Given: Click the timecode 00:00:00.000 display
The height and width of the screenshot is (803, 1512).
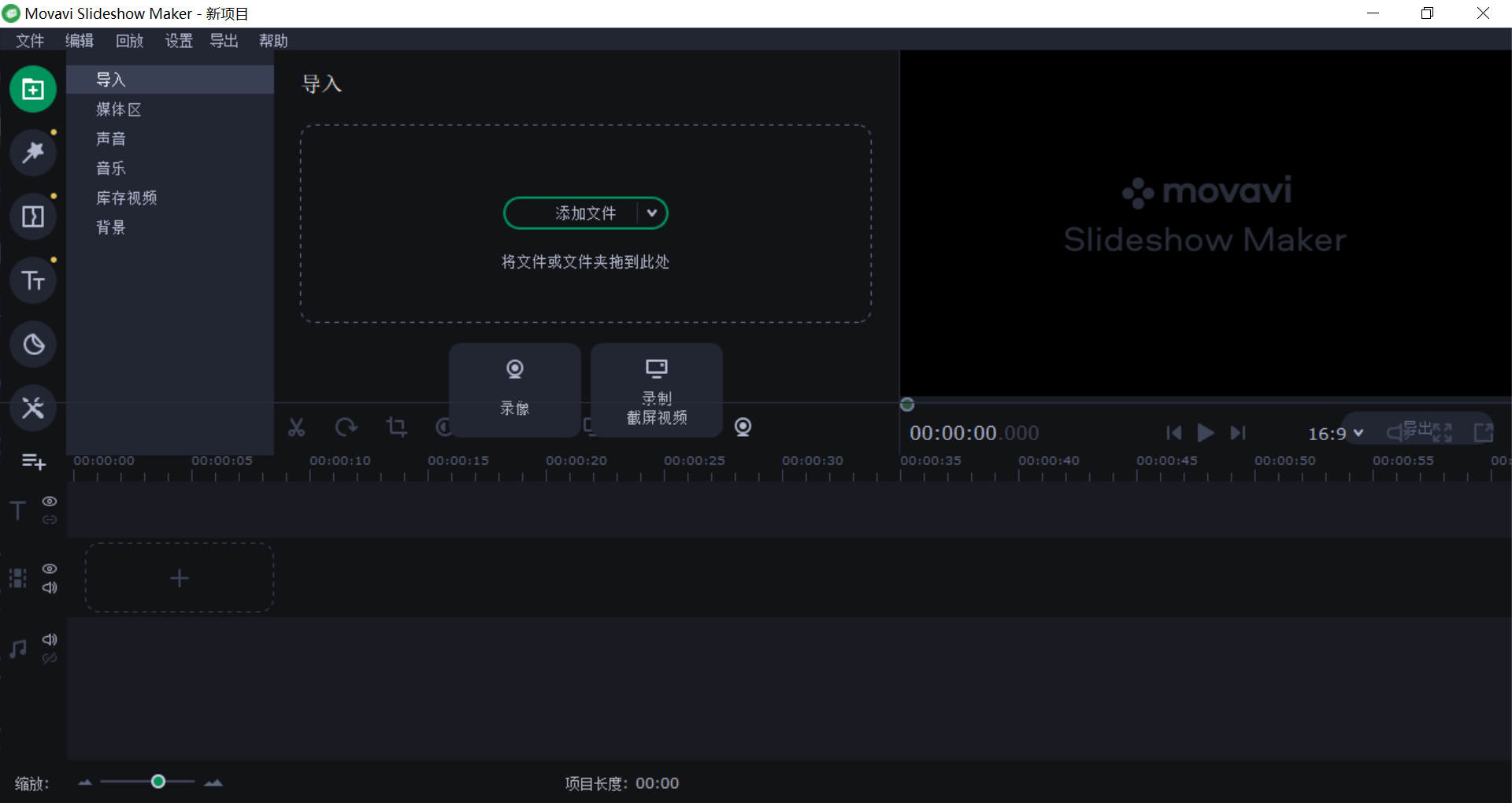Looking at the screenshot, I should pos(974,433).
